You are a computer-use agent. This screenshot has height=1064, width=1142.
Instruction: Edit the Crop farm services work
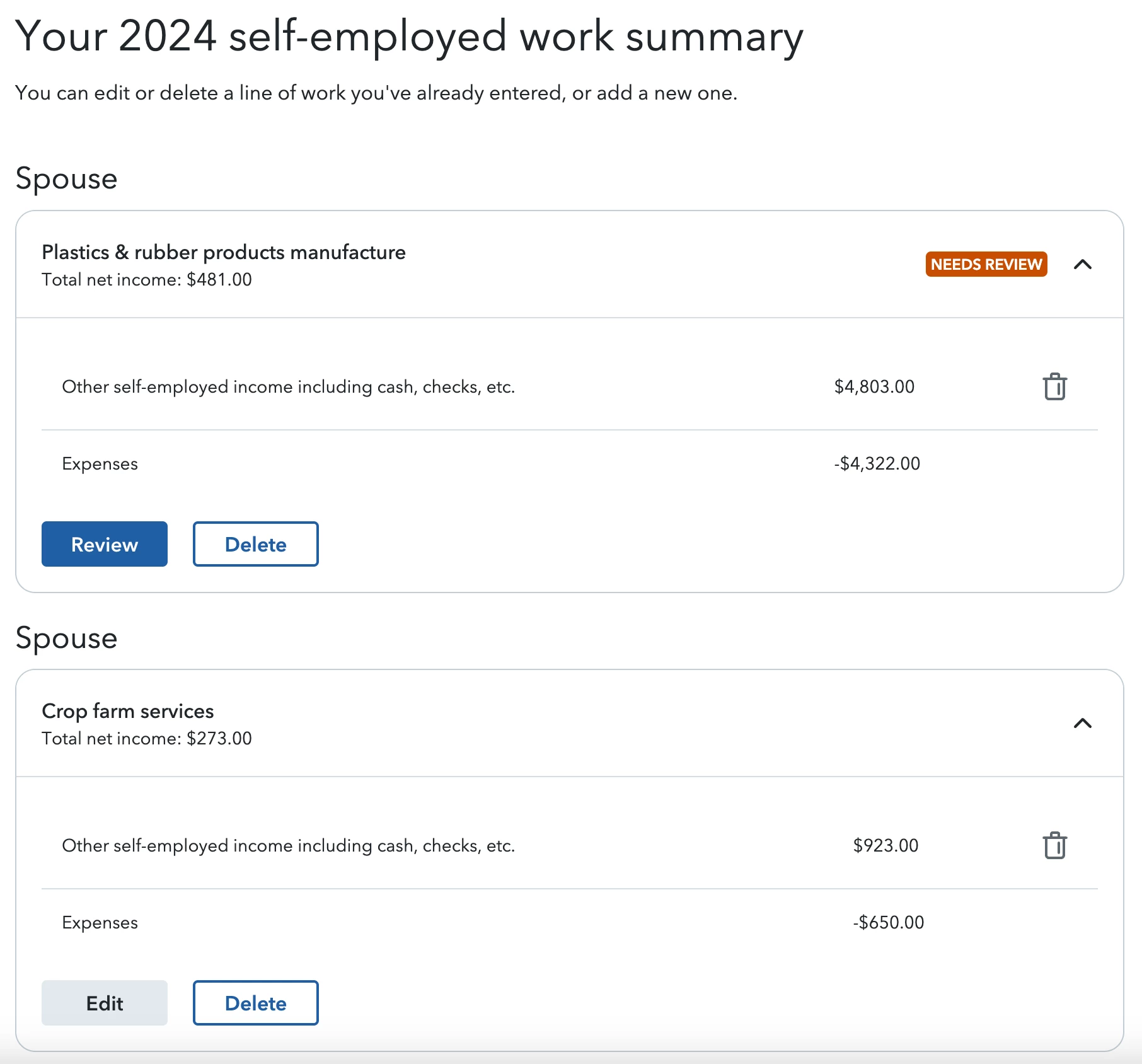105,1003
